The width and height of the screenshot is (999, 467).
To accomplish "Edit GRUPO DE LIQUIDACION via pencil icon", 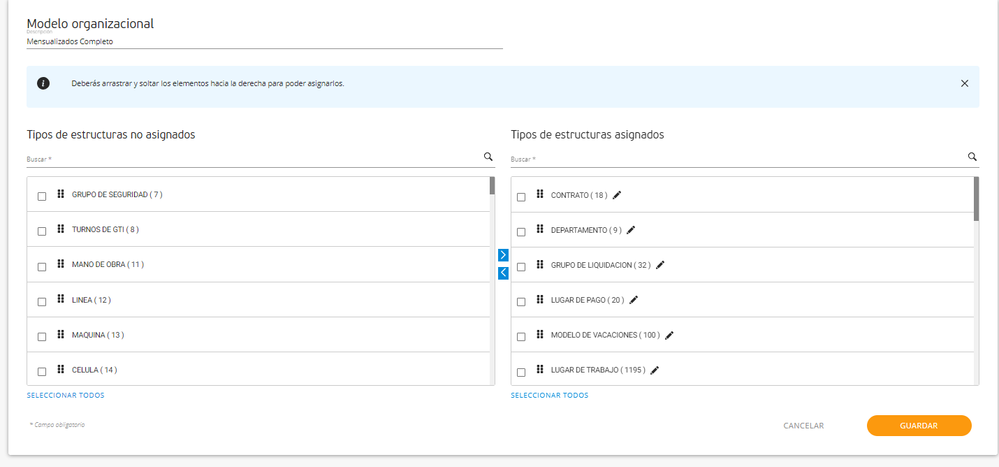I will pos(660,265).
